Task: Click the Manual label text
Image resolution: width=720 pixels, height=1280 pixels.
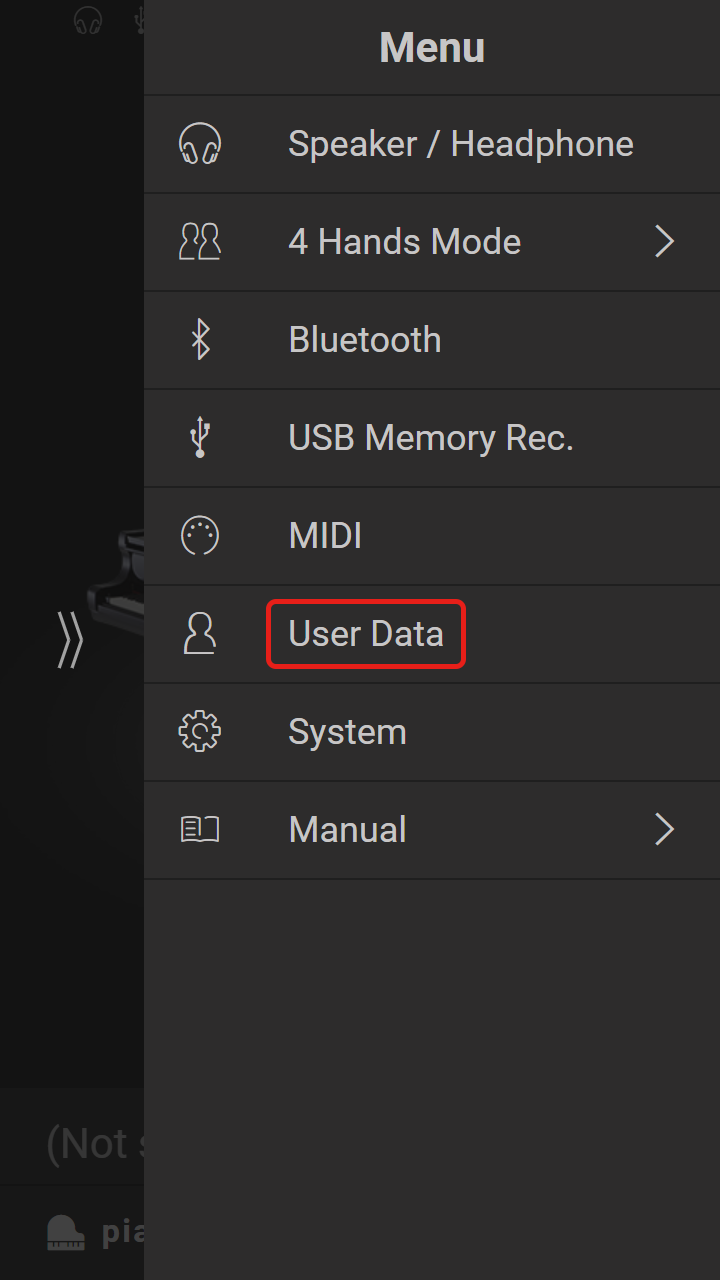Action: [x=348, y=830]
